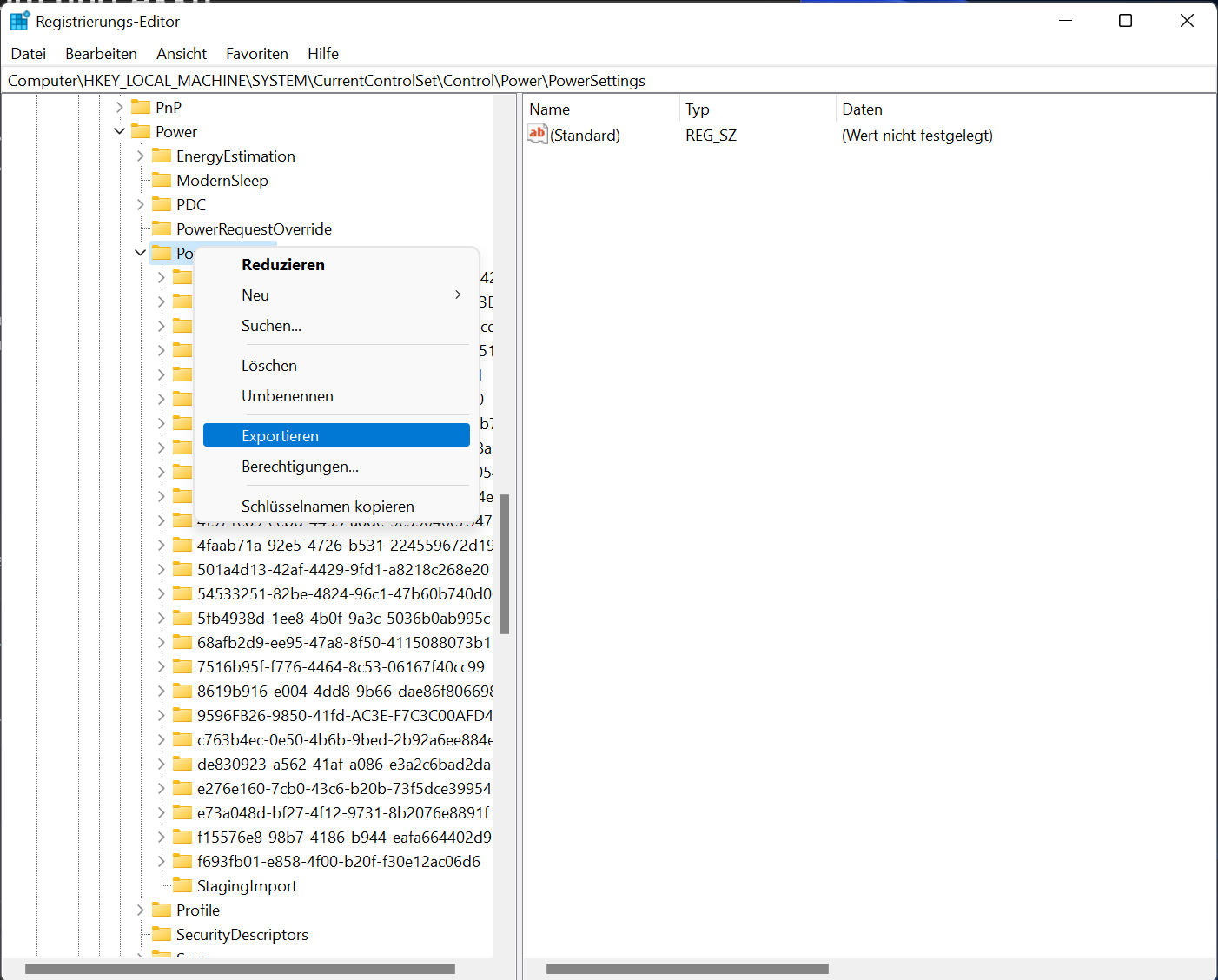Click the Daten column header
Image resolution: width=1218 pixels, height=980 pixels.
[x=1025, y=109]
